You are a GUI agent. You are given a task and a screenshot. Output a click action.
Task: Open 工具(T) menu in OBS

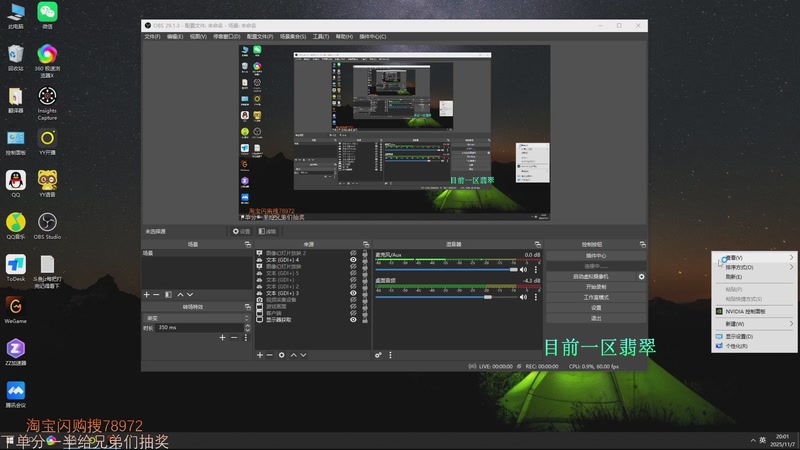tap(321, 37)
